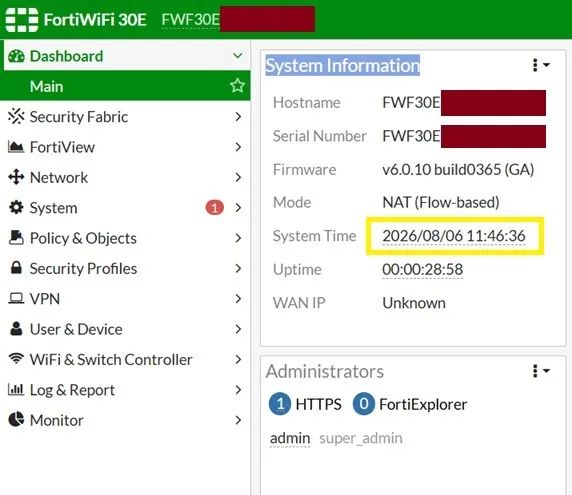Screen dimensions: 572x495
Task: Click the Monitor pie-chart icon
Action: tap(16, 419)
